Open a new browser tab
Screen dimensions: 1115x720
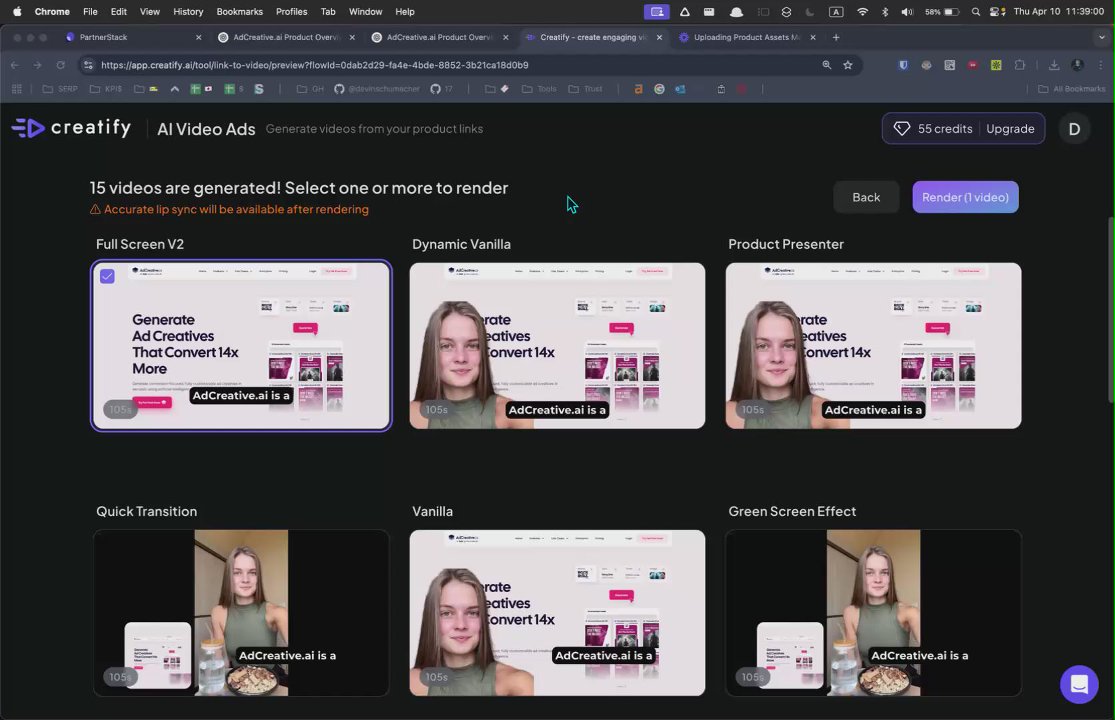pyautogui.click(x=836, y=37)
